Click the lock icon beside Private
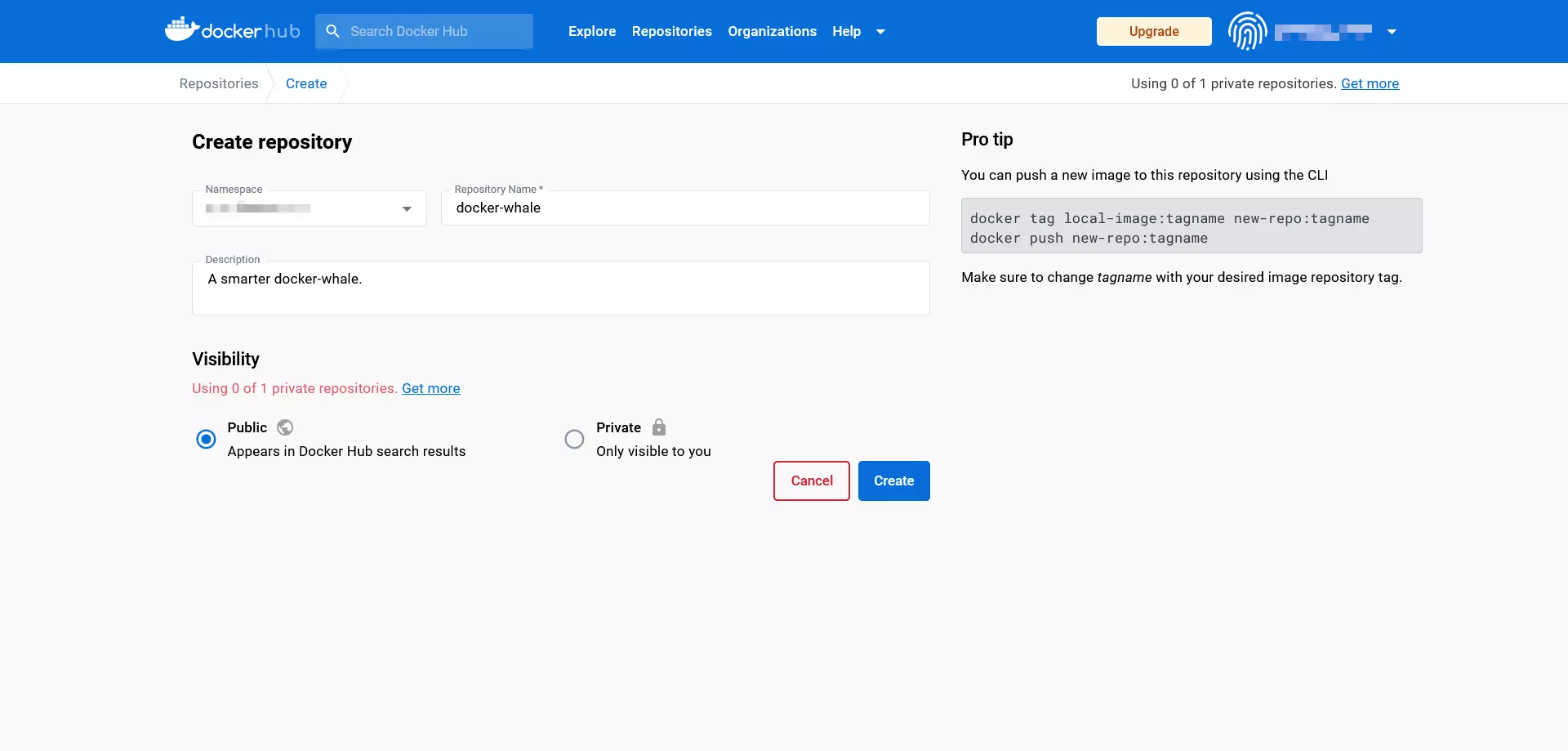1568x751 pixels. tap(658, 427)
